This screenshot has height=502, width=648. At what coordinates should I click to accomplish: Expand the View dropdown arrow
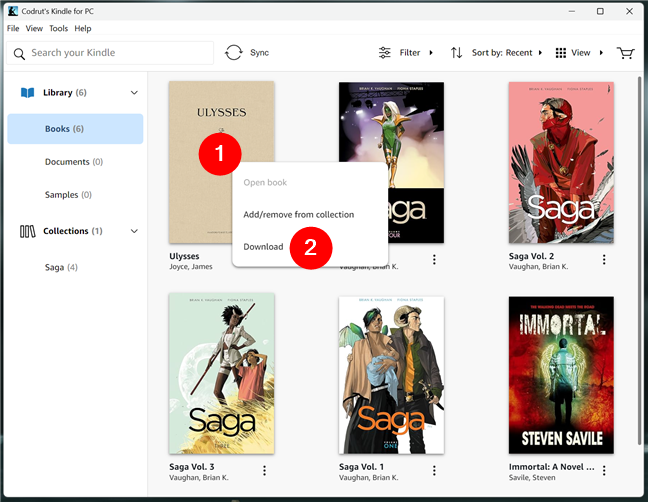click(x=601, y=53)
